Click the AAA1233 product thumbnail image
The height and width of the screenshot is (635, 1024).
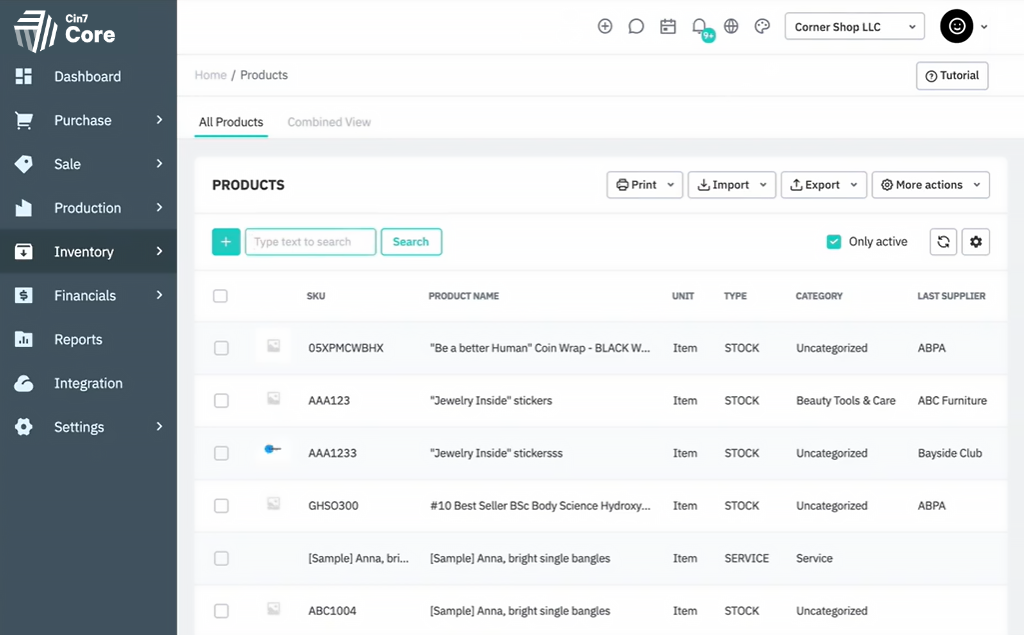[273, 449]
